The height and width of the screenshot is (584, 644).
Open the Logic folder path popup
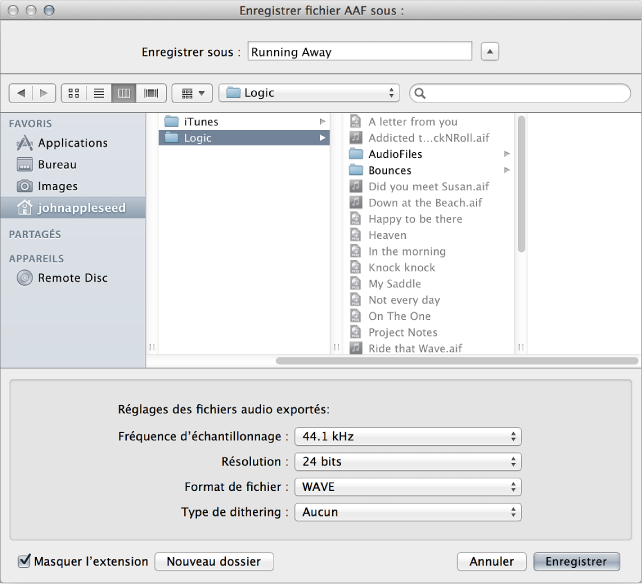pos(309,93)
